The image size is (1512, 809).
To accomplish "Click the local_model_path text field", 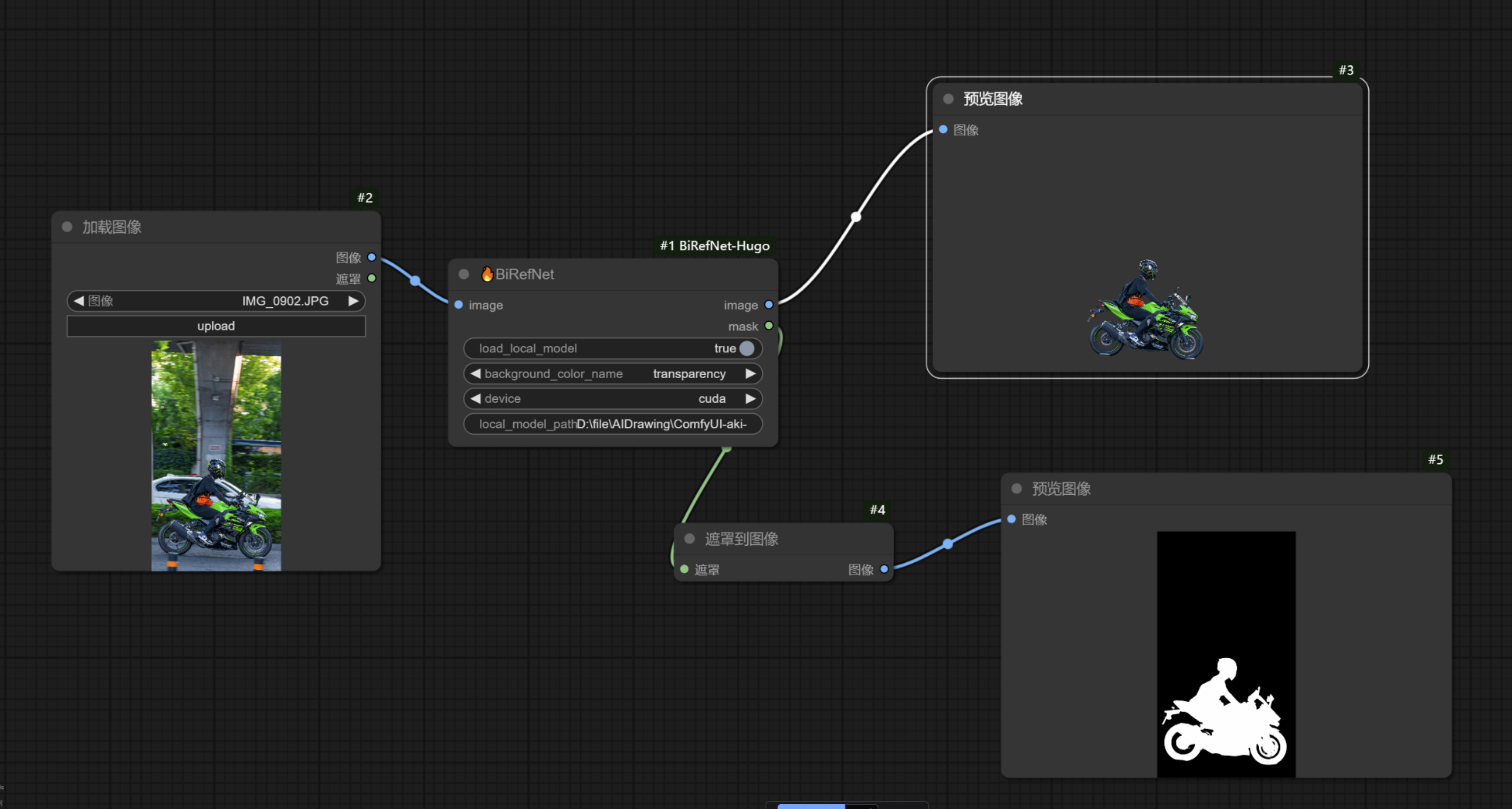I will click(613, 424).
